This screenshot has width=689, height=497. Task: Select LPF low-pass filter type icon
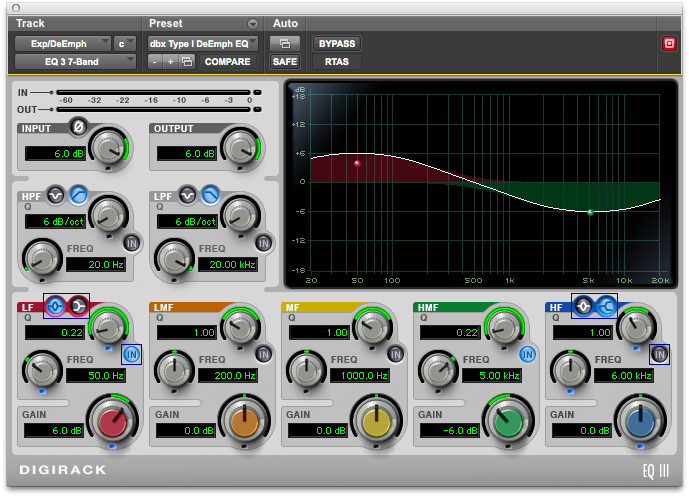tap(210, 195)
